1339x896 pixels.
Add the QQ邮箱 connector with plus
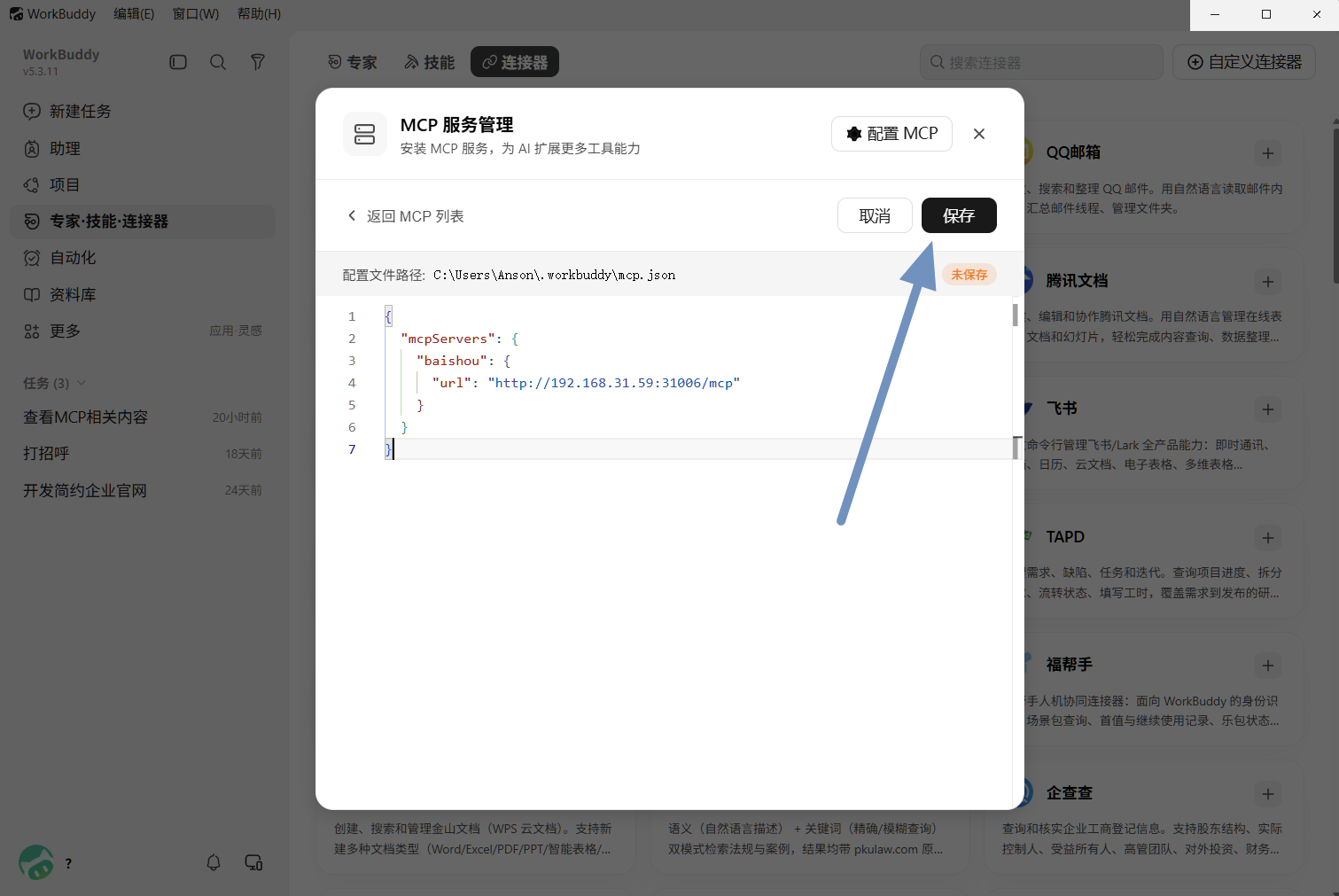1268,153
